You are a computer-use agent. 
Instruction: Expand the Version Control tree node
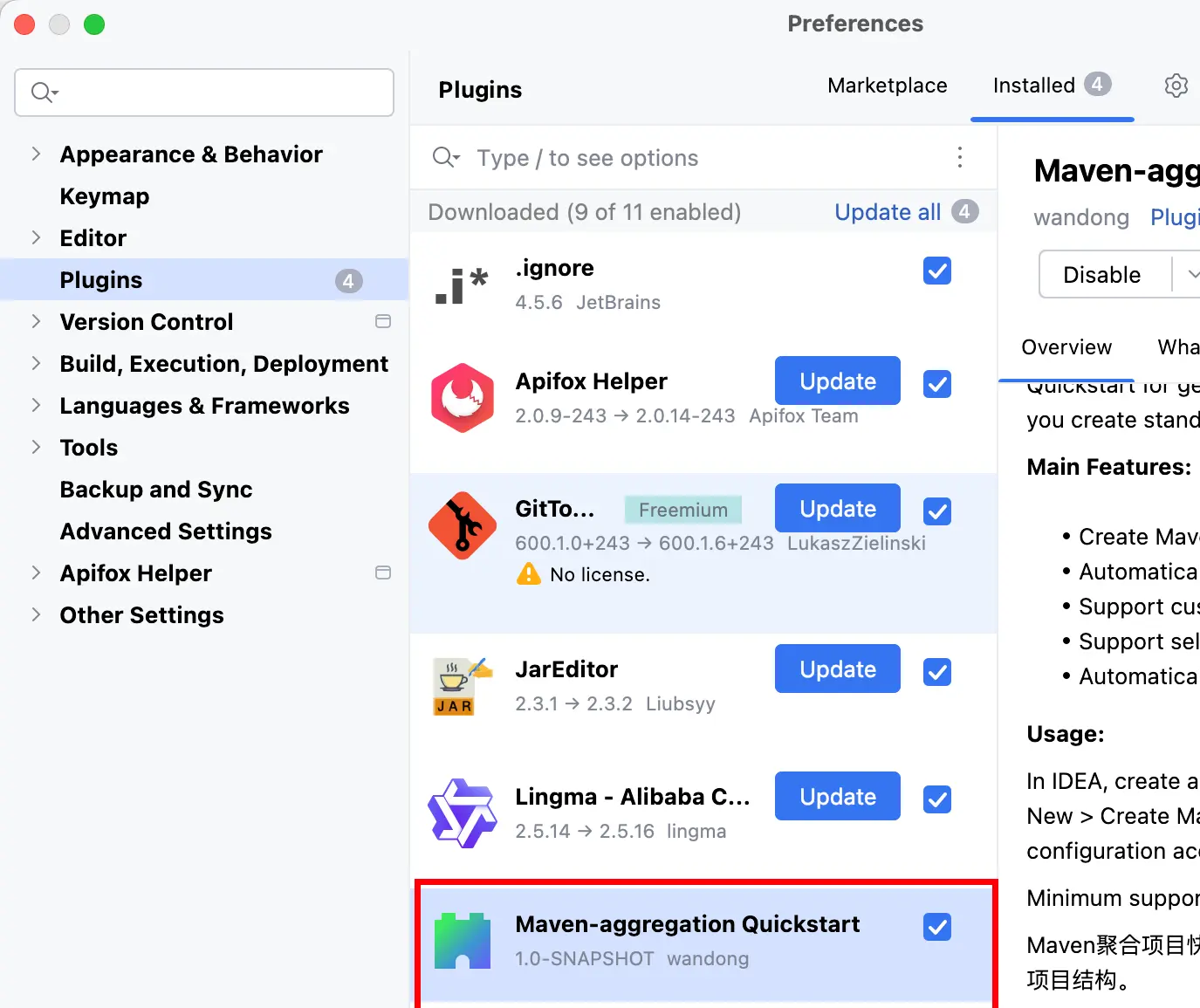point(36,322)
